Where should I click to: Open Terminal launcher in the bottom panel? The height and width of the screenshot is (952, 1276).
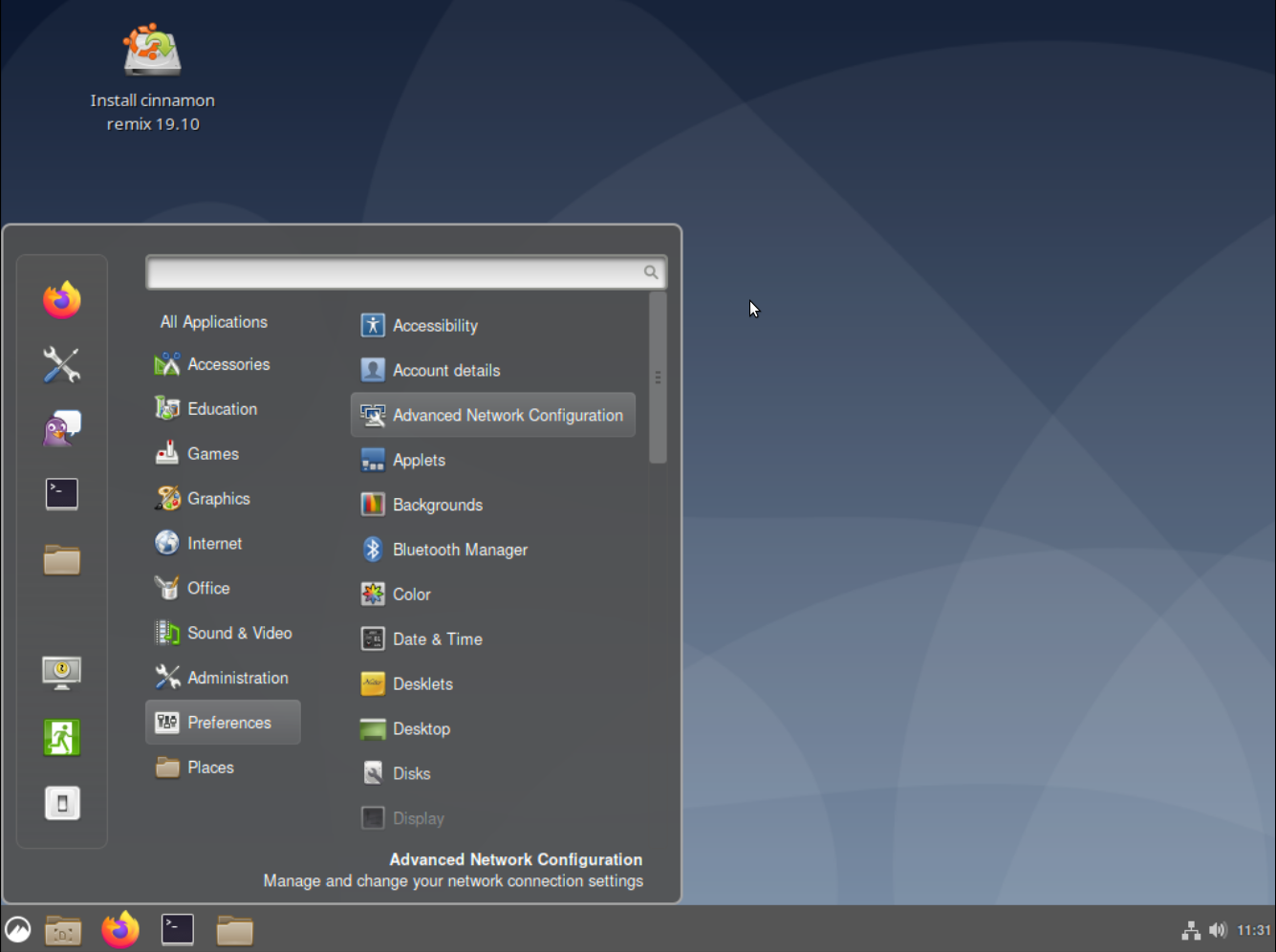(178, 929)
